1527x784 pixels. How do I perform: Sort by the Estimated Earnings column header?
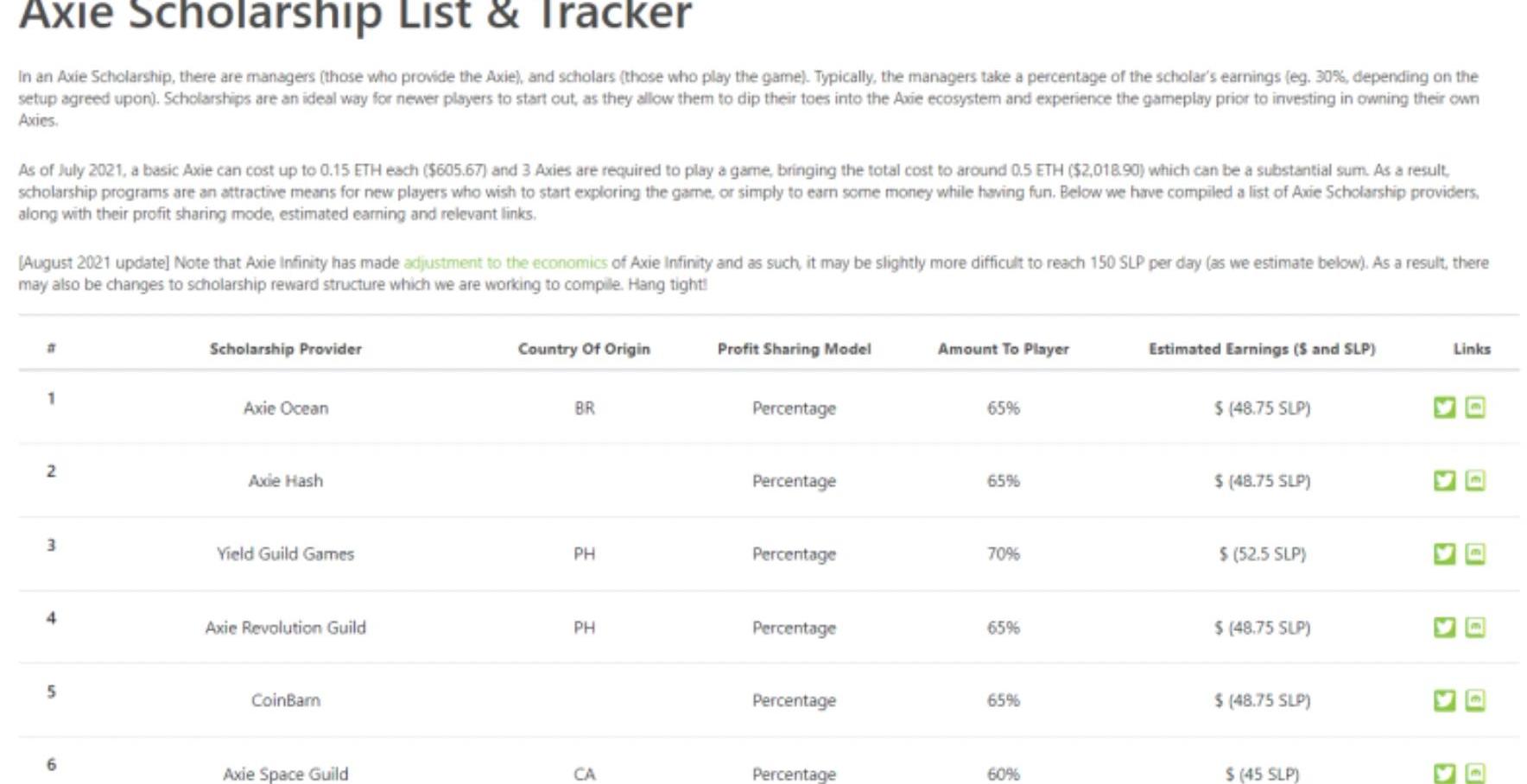point(1262,349)
